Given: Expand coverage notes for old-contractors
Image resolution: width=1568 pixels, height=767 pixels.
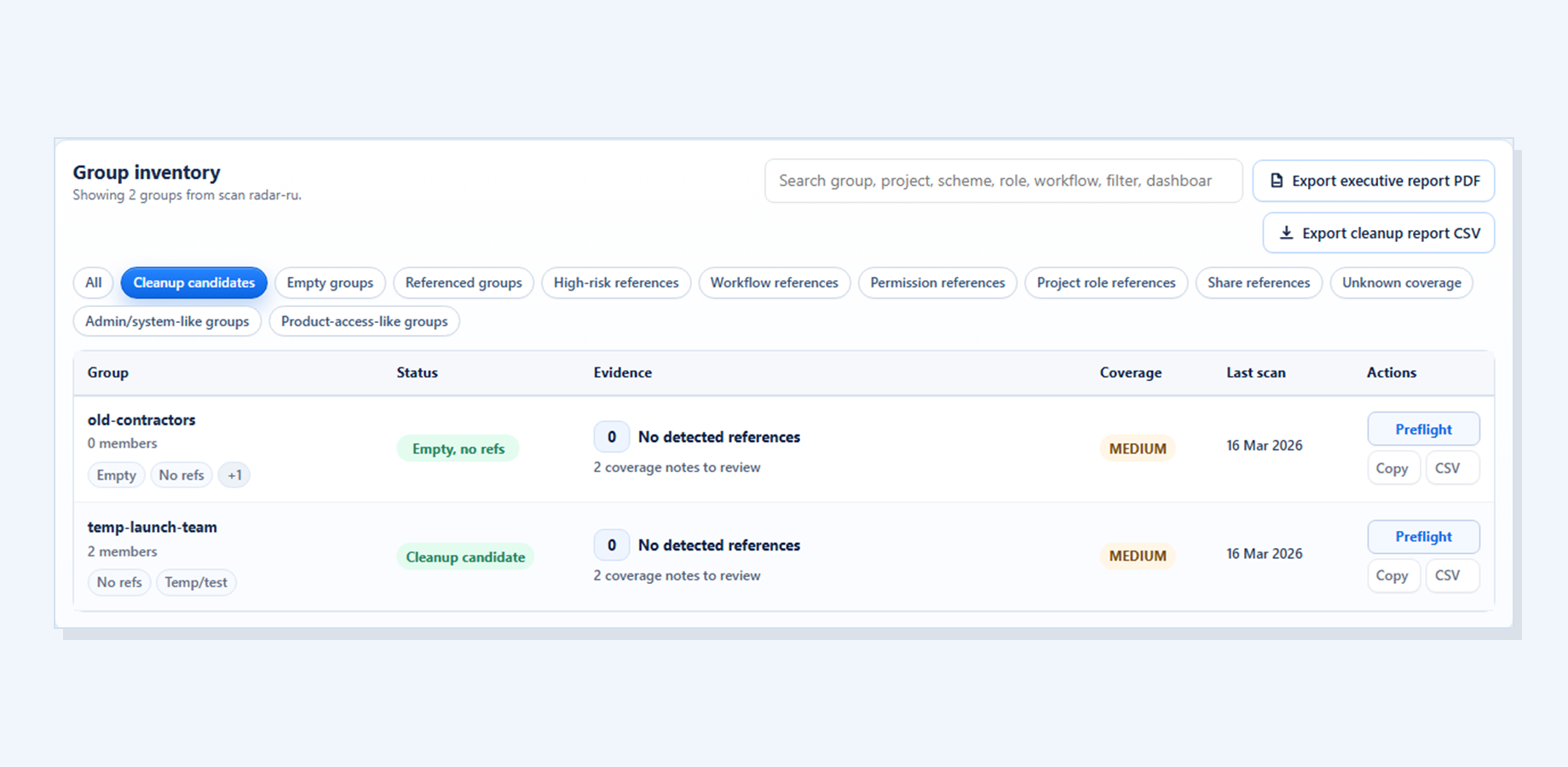Looking at the screenshot, I should (x=677, y=467).
